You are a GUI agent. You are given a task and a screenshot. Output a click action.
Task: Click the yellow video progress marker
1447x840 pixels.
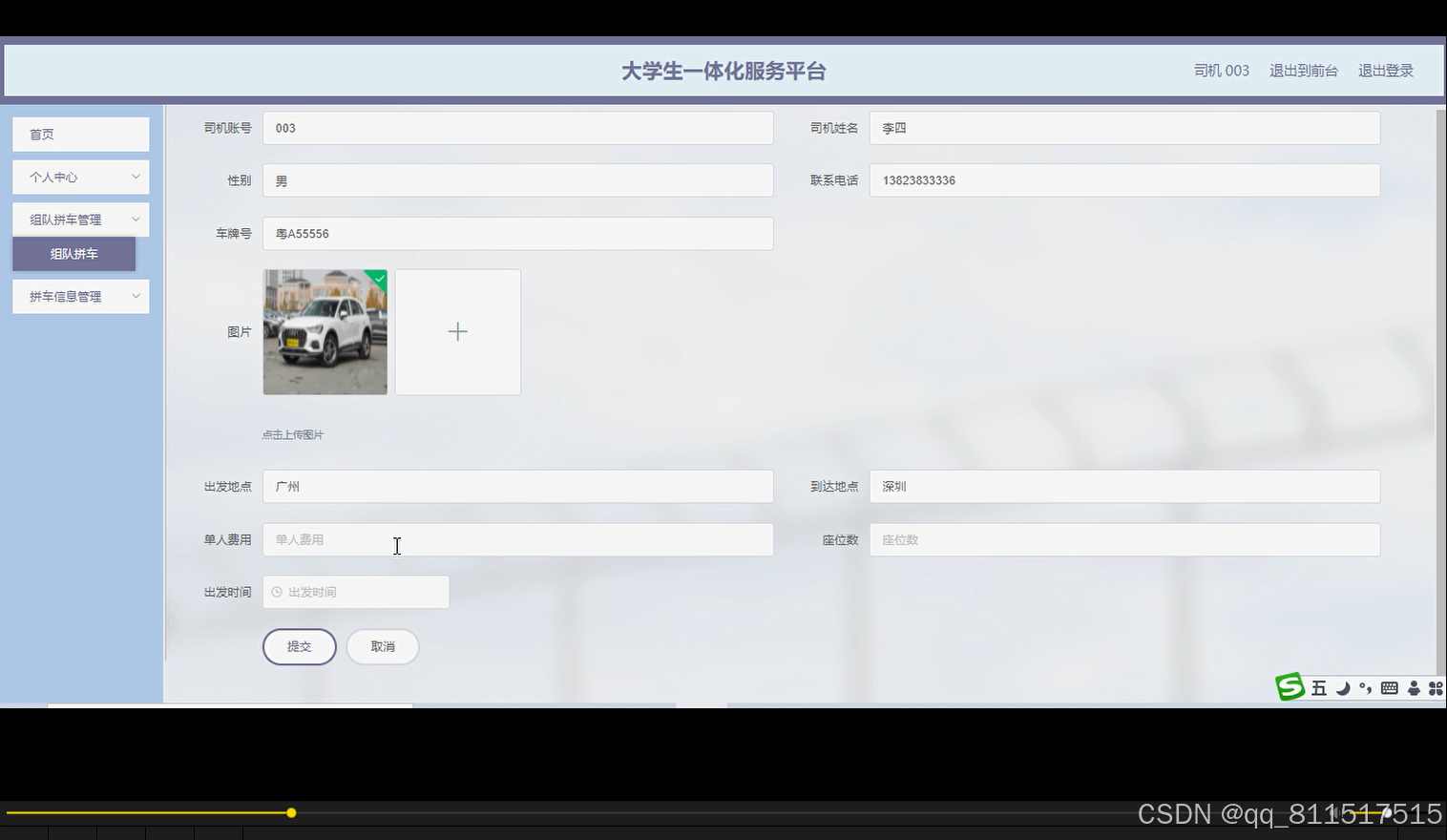tap(291, 813)
